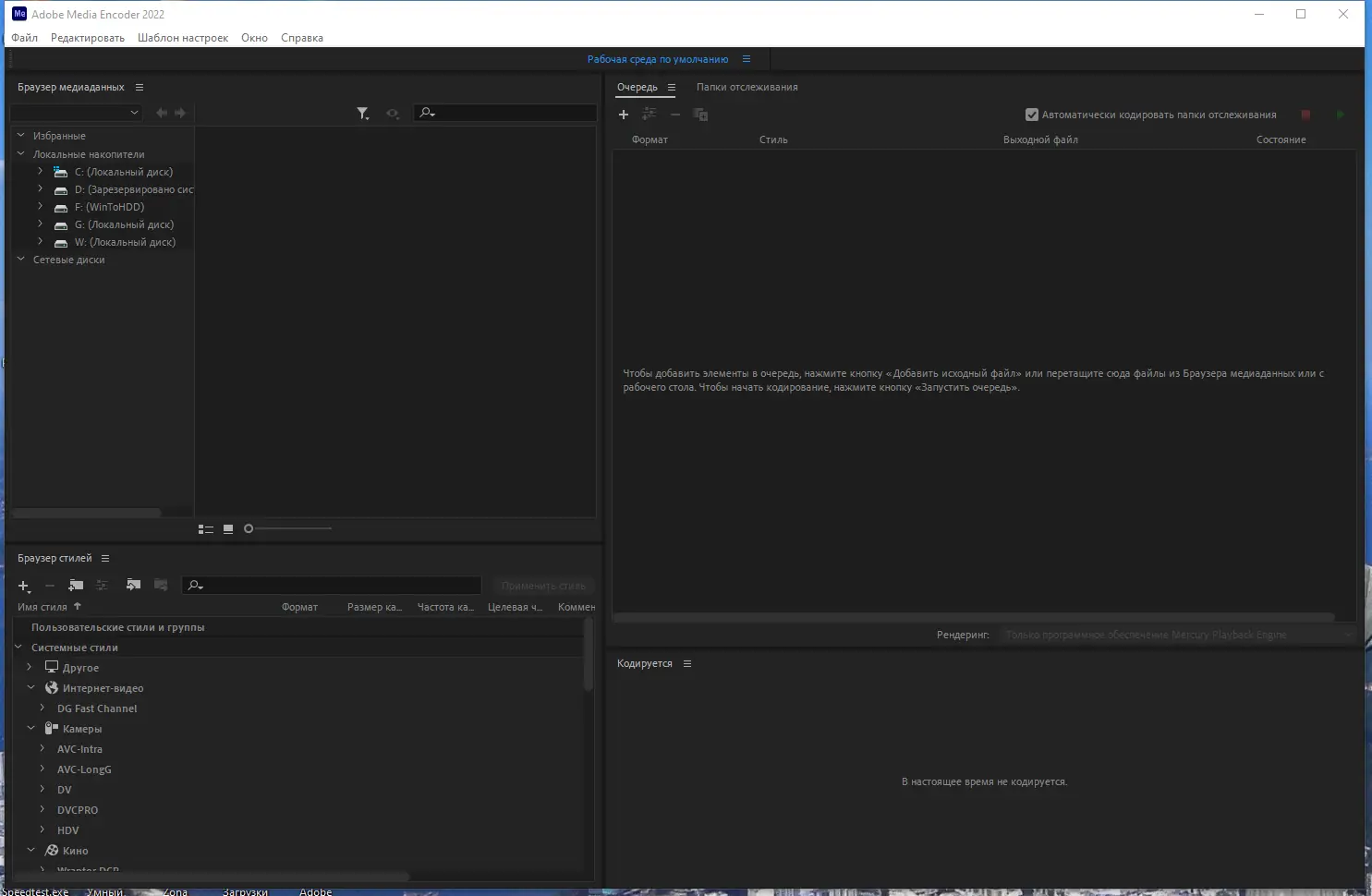Toggle Автоматически кодировать папки отслеживания checkbox
This screenshot has height=896, width=1372.
[x=1032, y=115]
